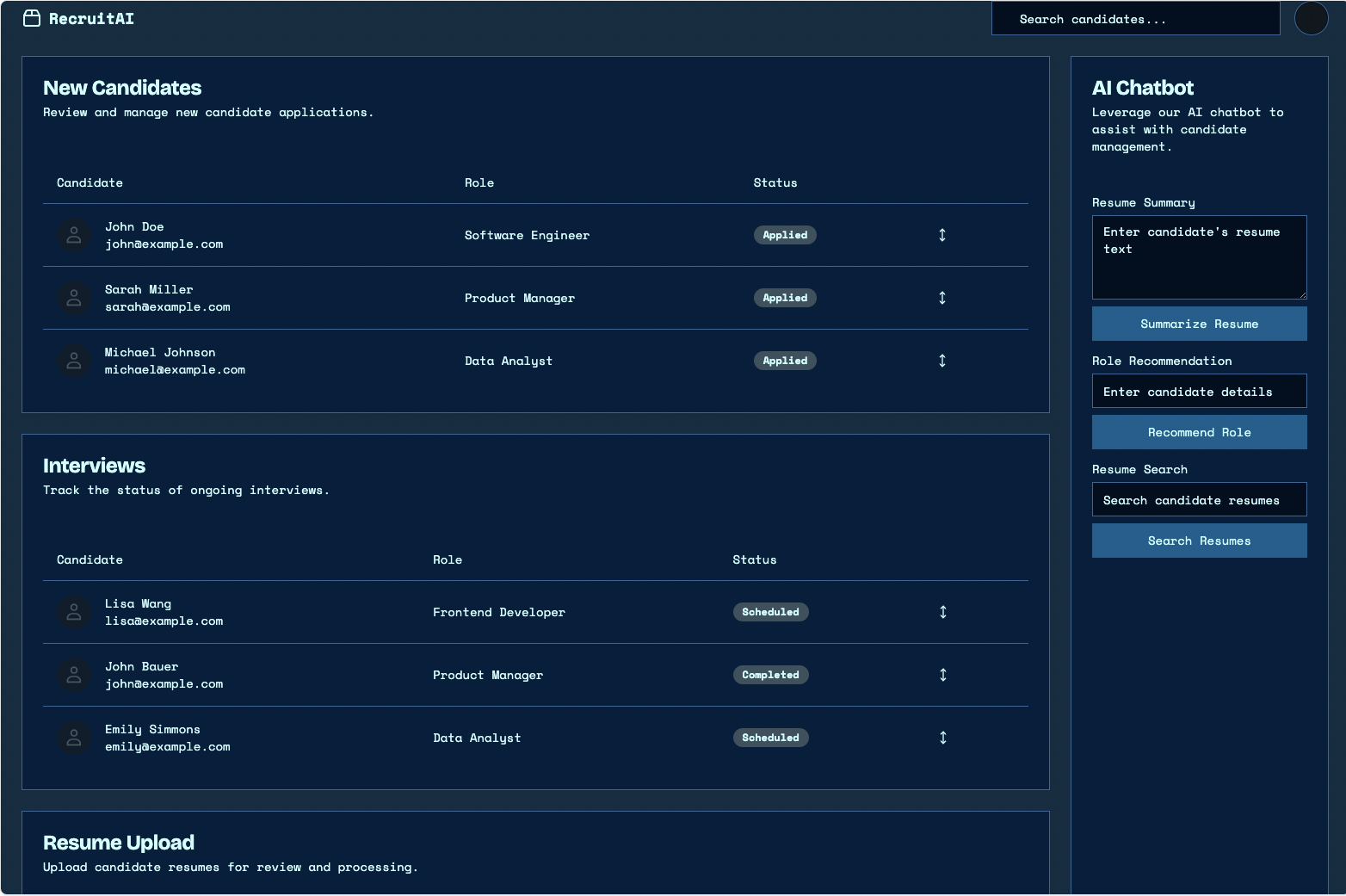Click the emily@example.com email
Screen dimensions: 1346x896
[168, 747]
